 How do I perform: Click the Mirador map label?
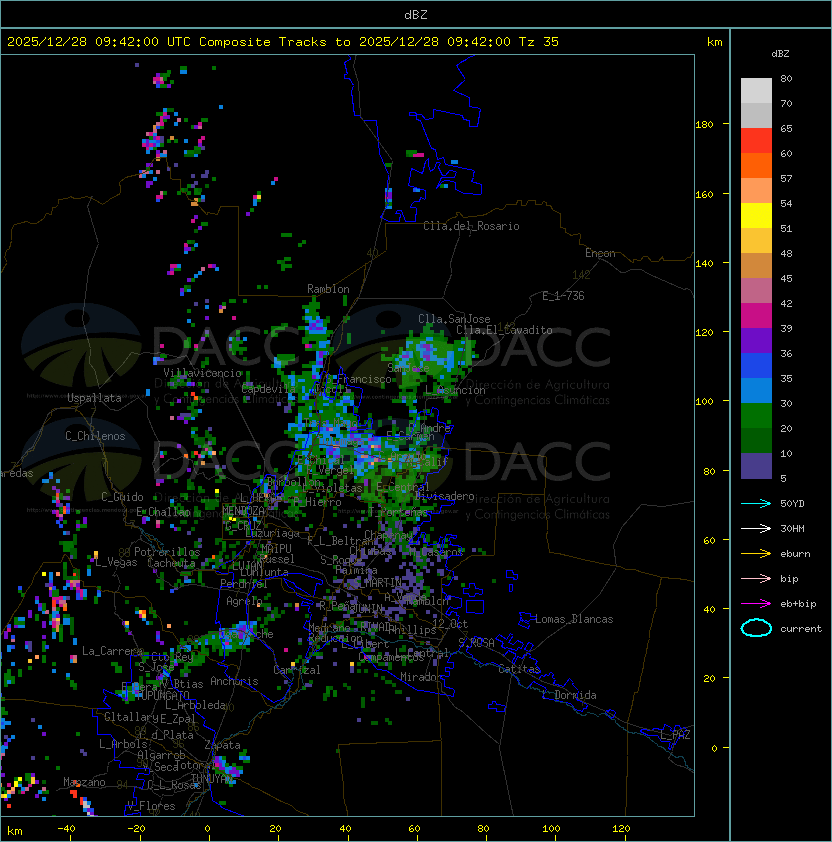click(x=421, y=677)
